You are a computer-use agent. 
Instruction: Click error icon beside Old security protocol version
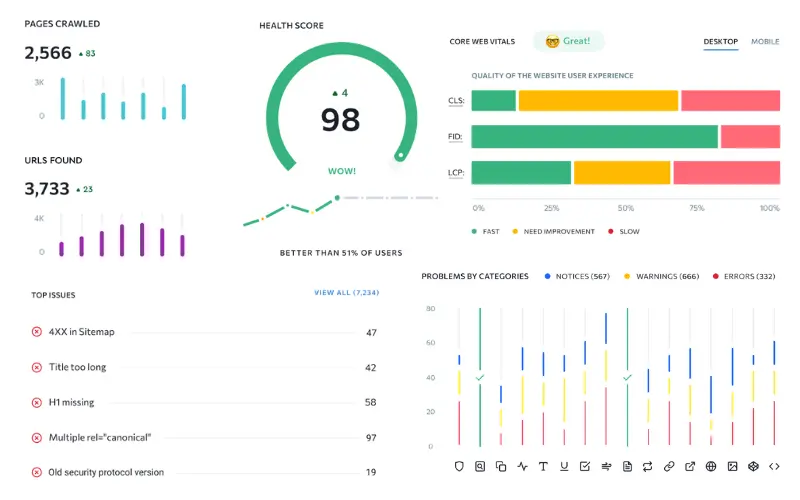click(x=37, y=472)
